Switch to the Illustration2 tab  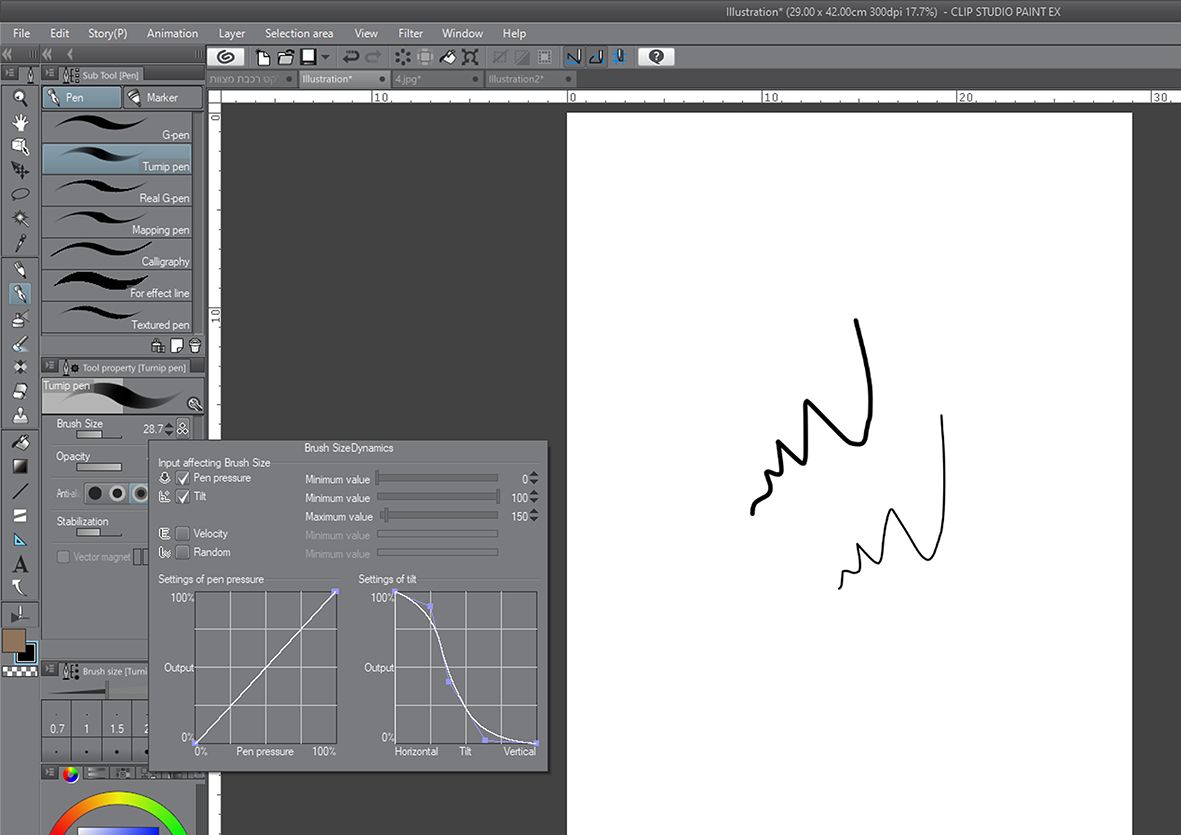pyautogui.click(x=530, y=79)
